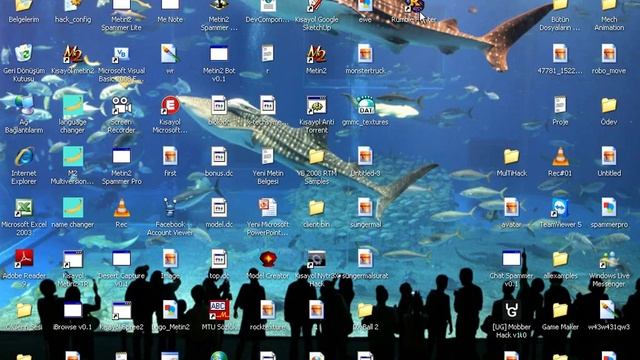Screen dimensions: 640x360
Task: Launch the Model Creator icon
Action: (x=268, y=259)
